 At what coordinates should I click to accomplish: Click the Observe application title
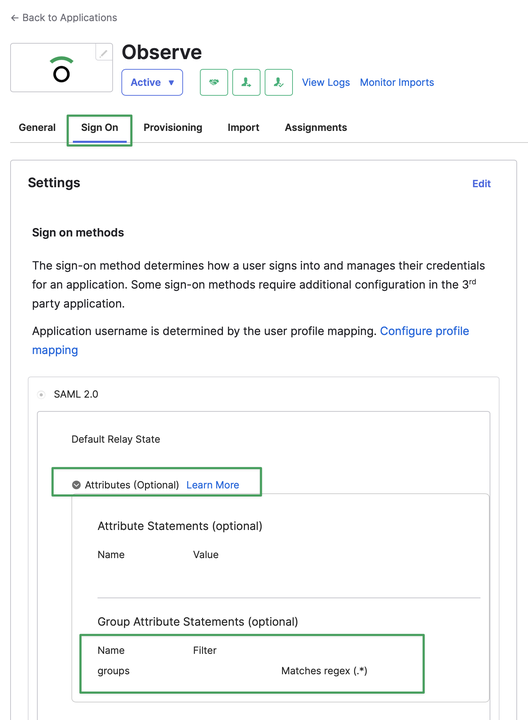162,52
